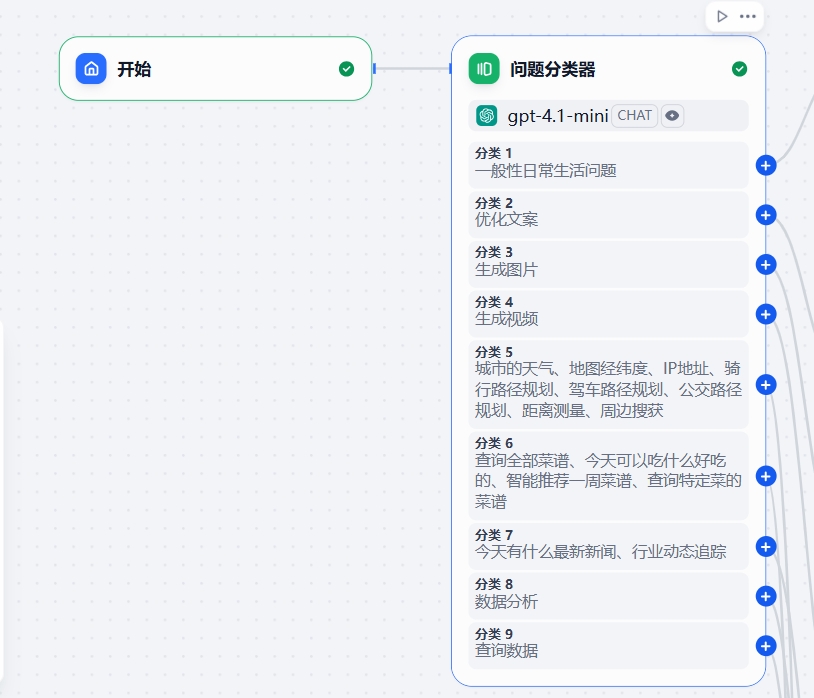Select 分类 4 生成视频 row
The width and height of the screenshot is (814, 698).
(x=608, y=314)
